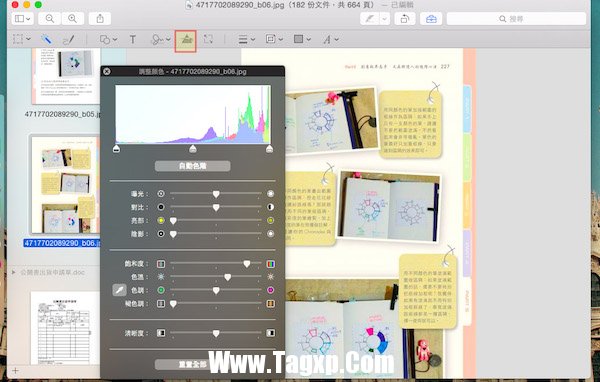Toggle the Markup toolbox button
This screenshot has height=382, width=600.
pos(431,19)
